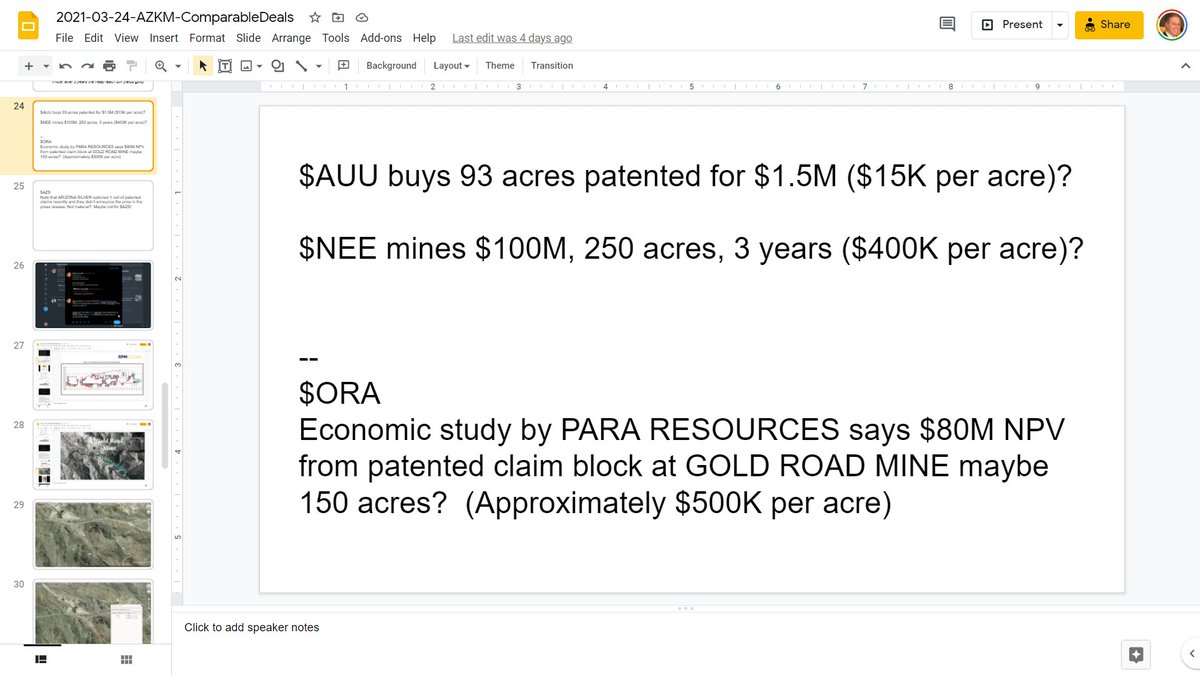Viewport: 1200px width, 675px height.
Task: Open the Help menu
Action: pyautogui.click(x=424, y=38)
